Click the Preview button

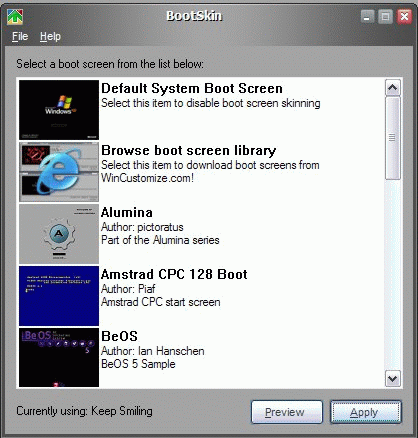(287, 412)
